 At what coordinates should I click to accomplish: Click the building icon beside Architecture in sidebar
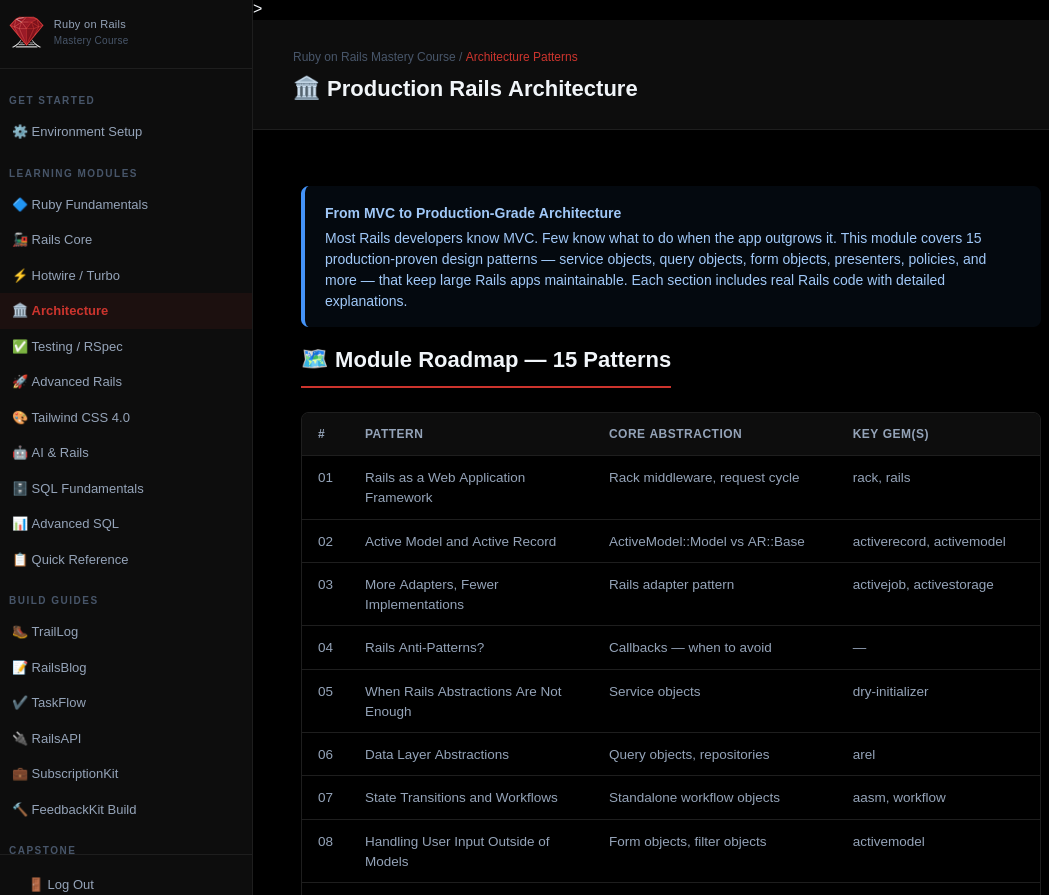(20, 310)
